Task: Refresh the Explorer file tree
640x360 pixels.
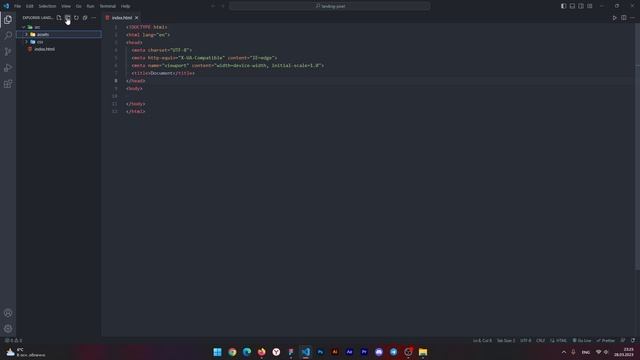Action: 76,18
